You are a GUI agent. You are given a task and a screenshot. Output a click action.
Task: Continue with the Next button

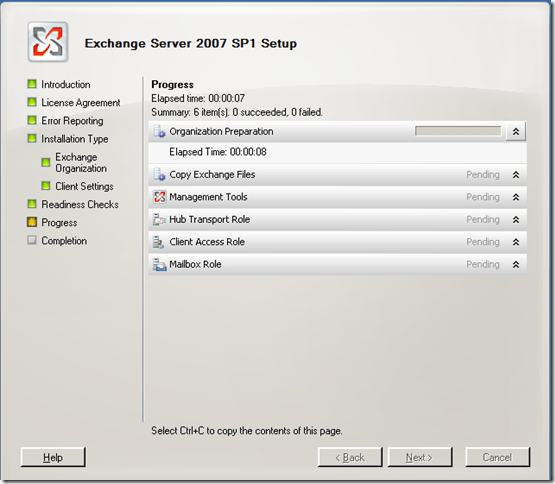(x=420, y=457)
